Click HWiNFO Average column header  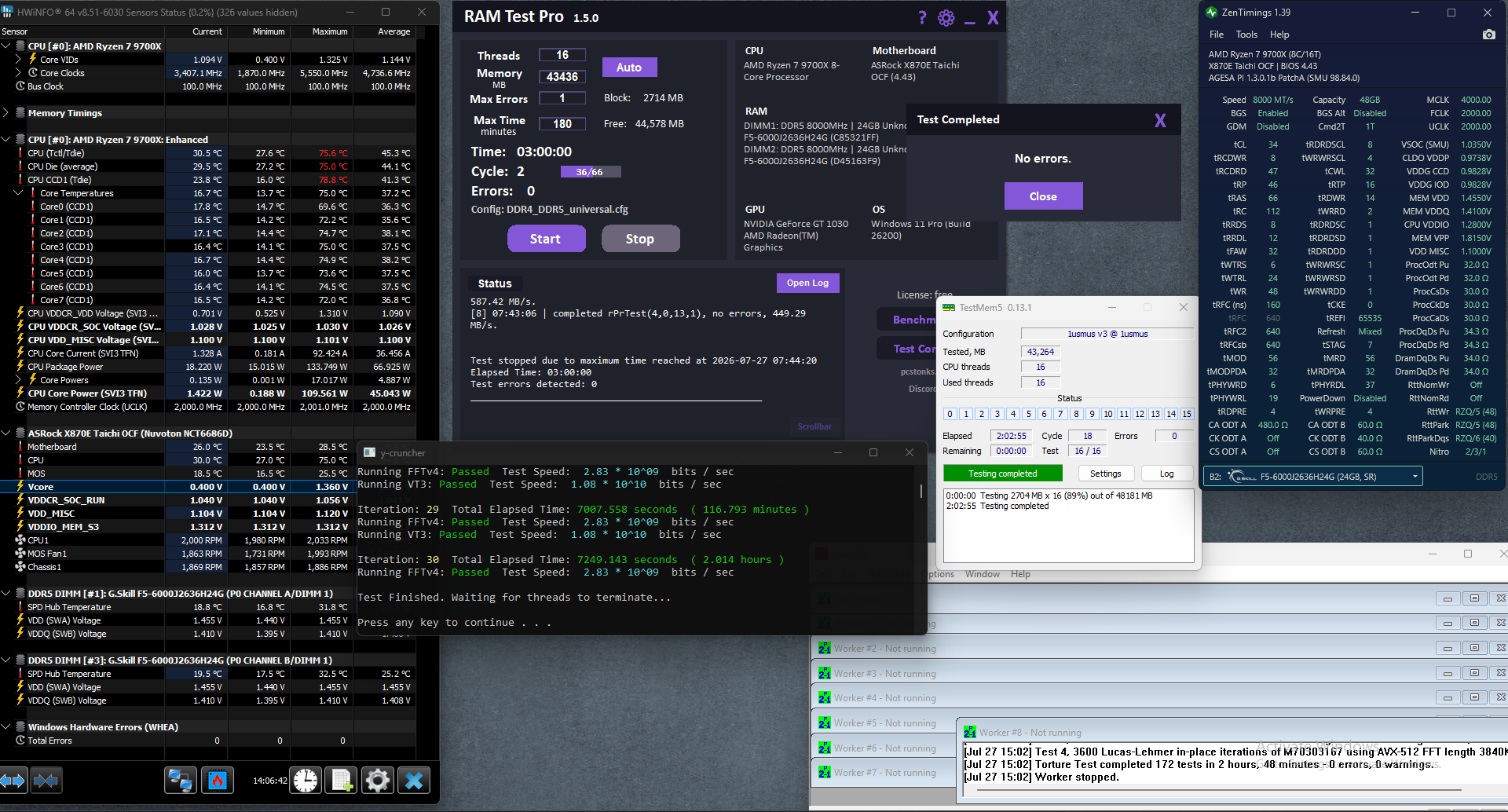pyautogui.click(x=385, y=31)
